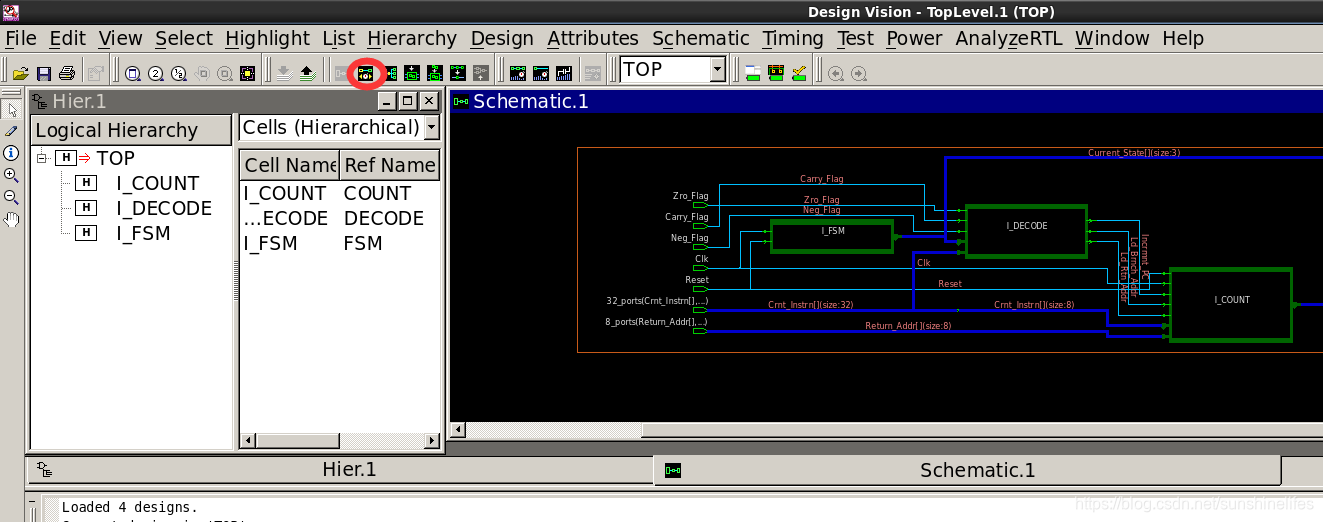Screen dimensions: 1323x522
Task: Open the Timing menu
Action: click(x=793, y=38)
